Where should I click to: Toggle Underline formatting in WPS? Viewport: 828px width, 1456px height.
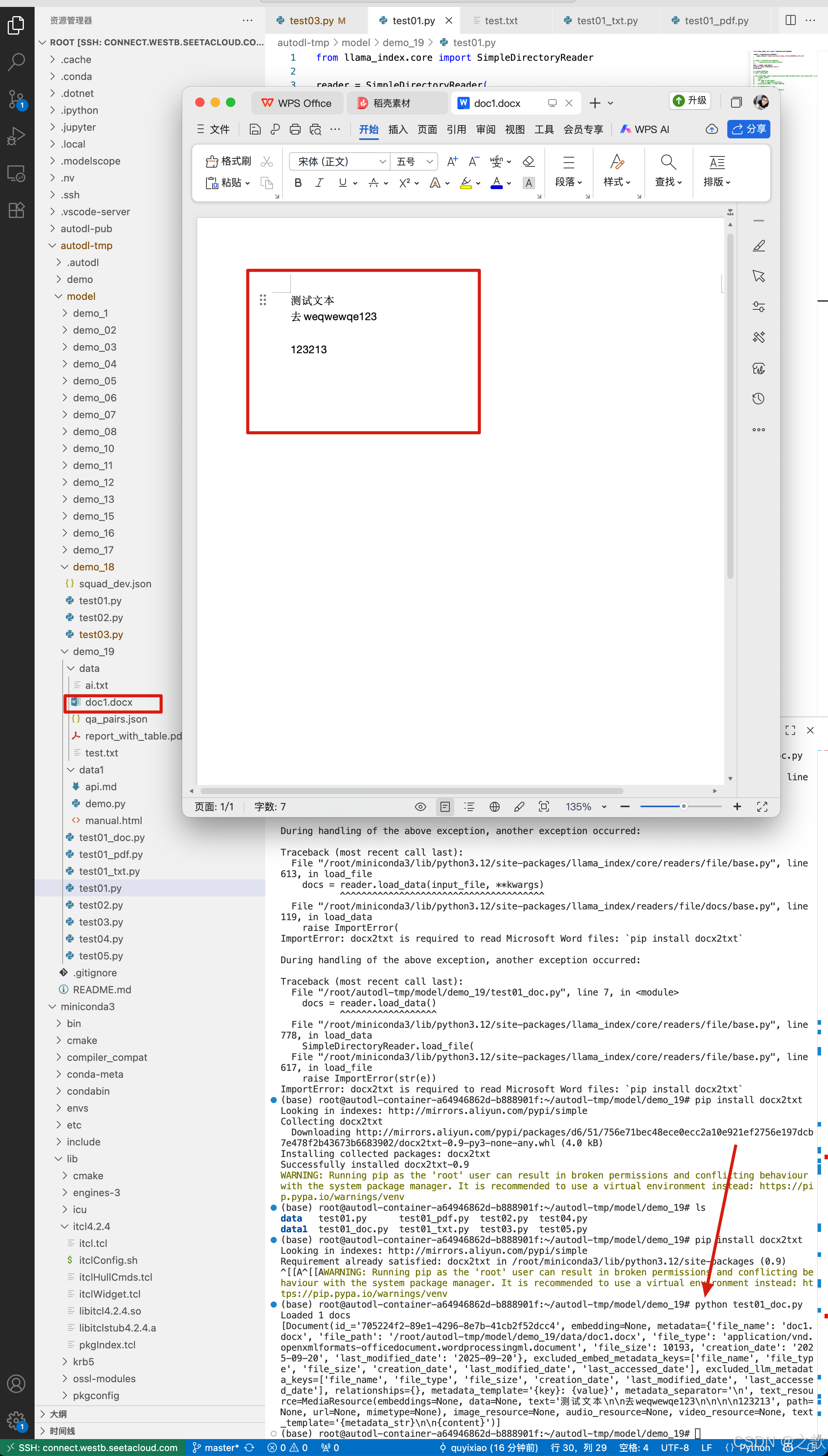pos(343,183)
